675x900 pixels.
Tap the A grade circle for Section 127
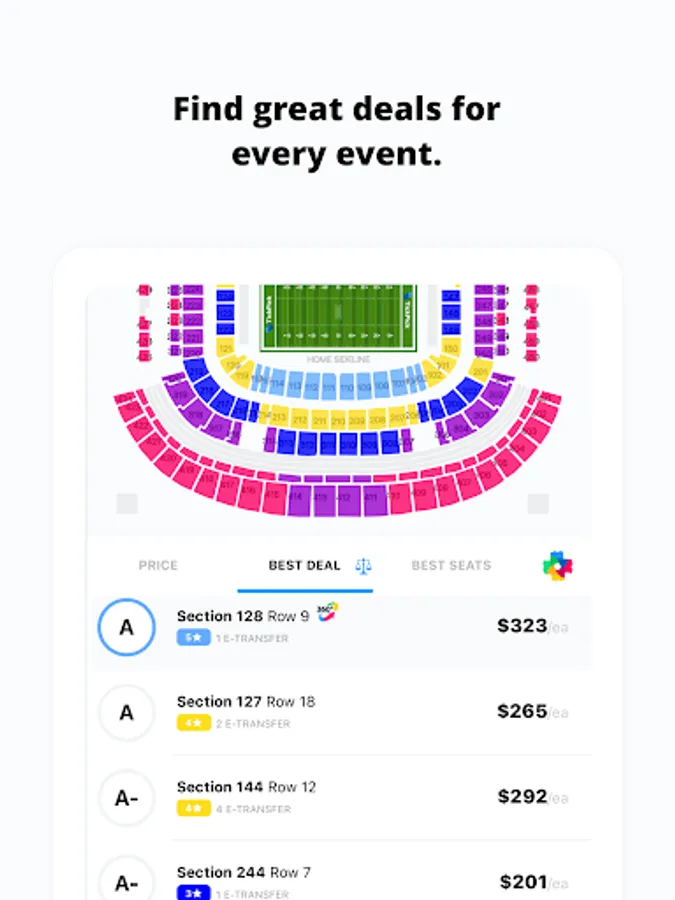pyautogui.click(x=126, y=712)
